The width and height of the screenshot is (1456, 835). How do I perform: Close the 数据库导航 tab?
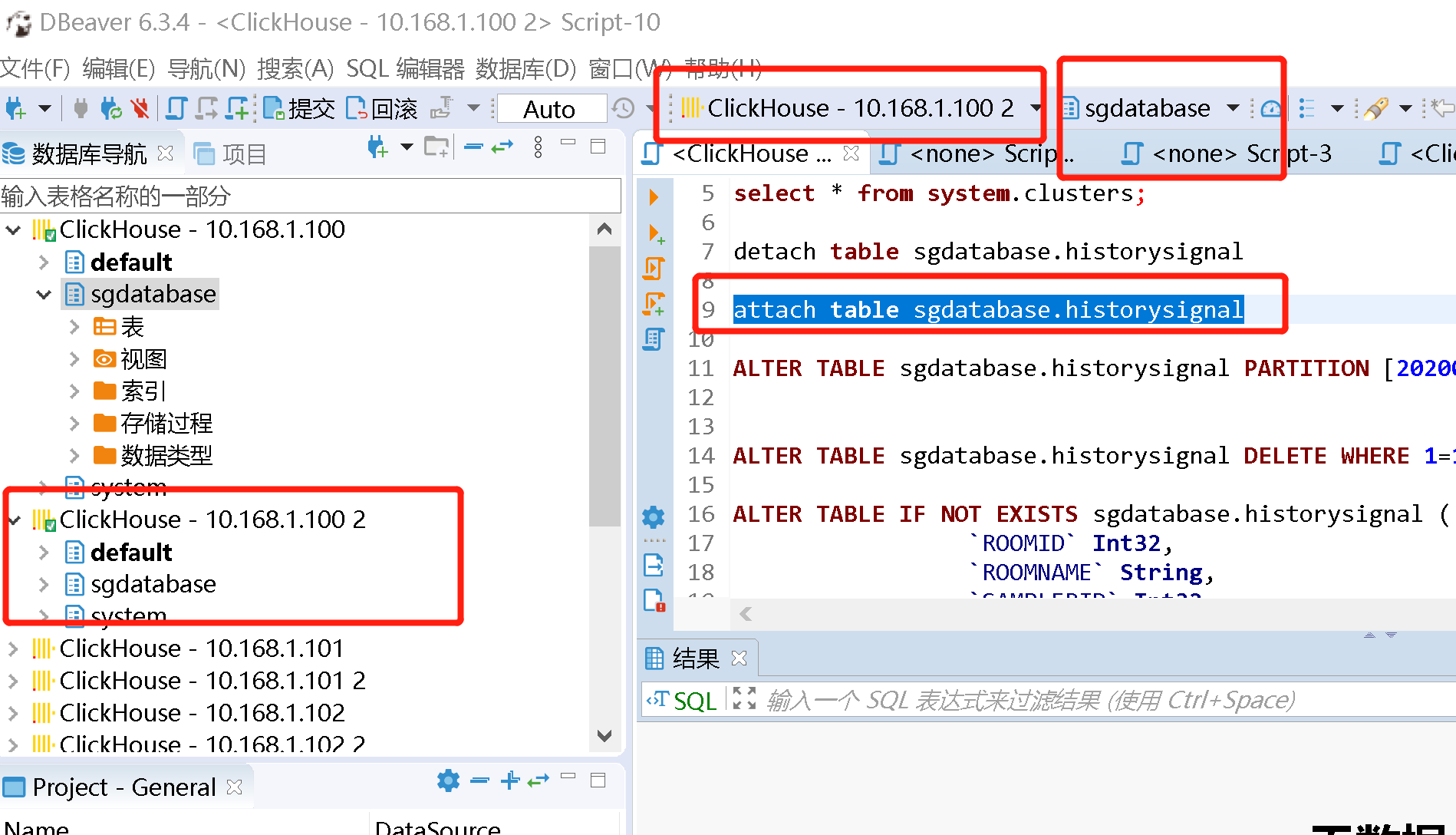165,153
